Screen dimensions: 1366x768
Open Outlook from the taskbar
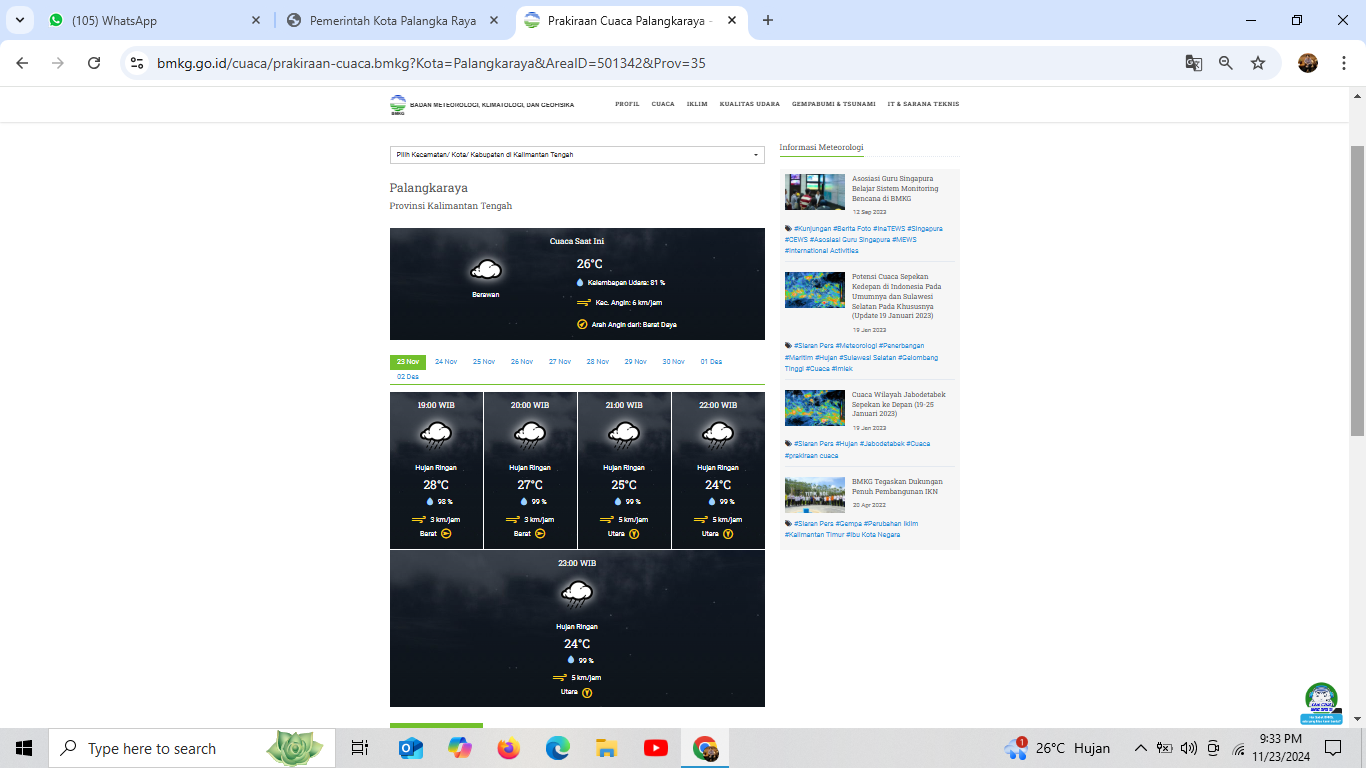[x=410, y=748]
